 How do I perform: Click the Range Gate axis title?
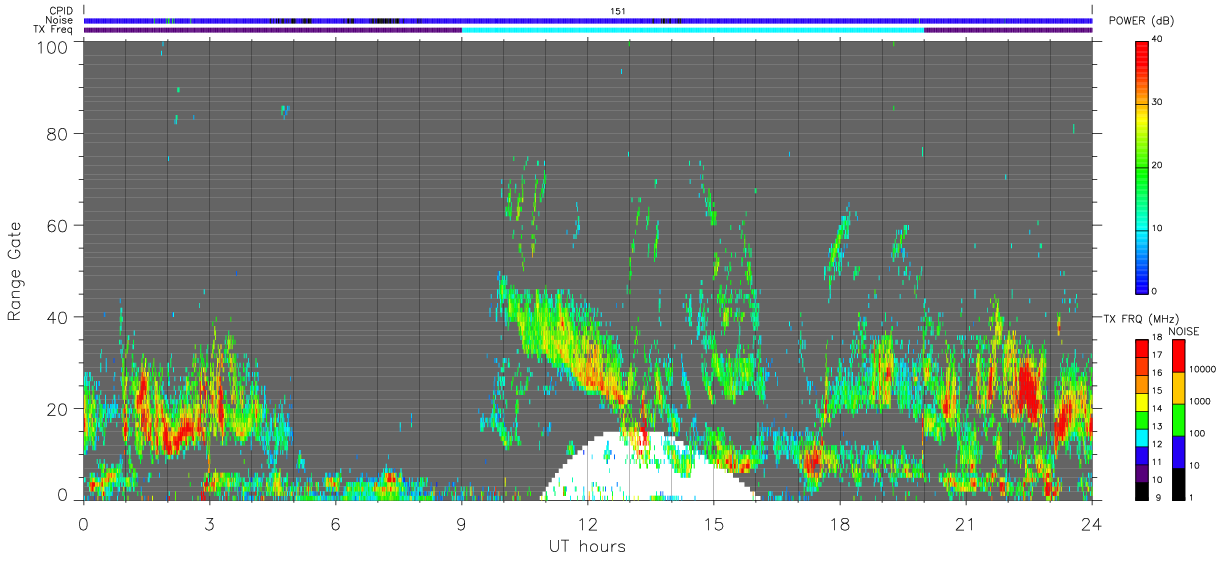15,272
